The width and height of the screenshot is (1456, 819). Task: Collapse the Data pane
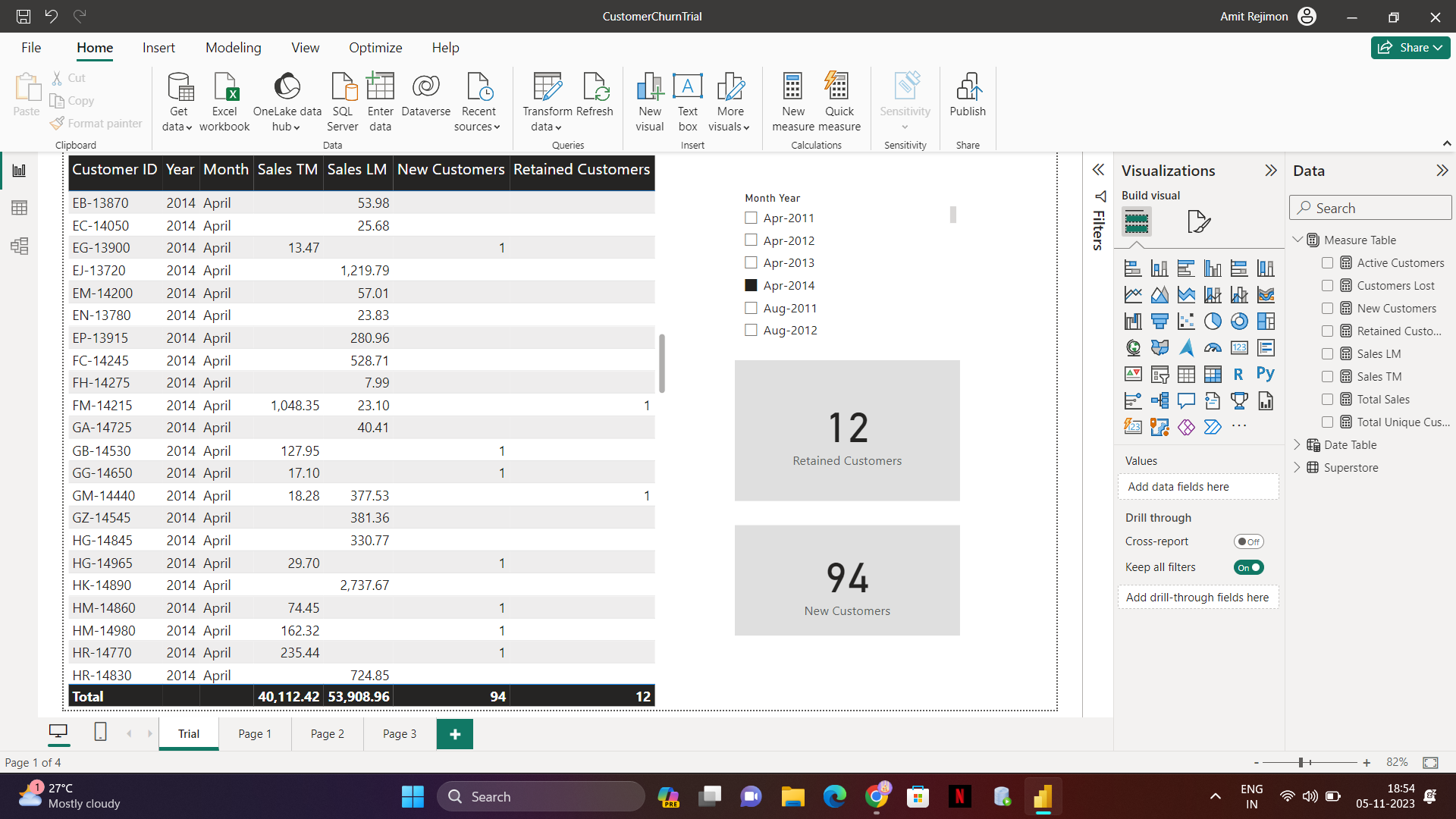pos(1442,171)
